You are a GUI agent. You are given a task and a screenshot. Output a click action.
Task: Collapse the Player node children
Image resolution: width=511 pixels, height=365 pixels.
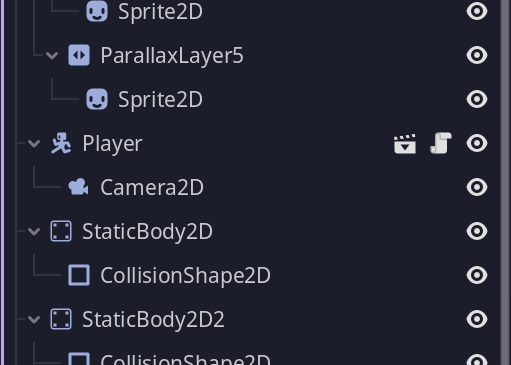click(34, 144)
